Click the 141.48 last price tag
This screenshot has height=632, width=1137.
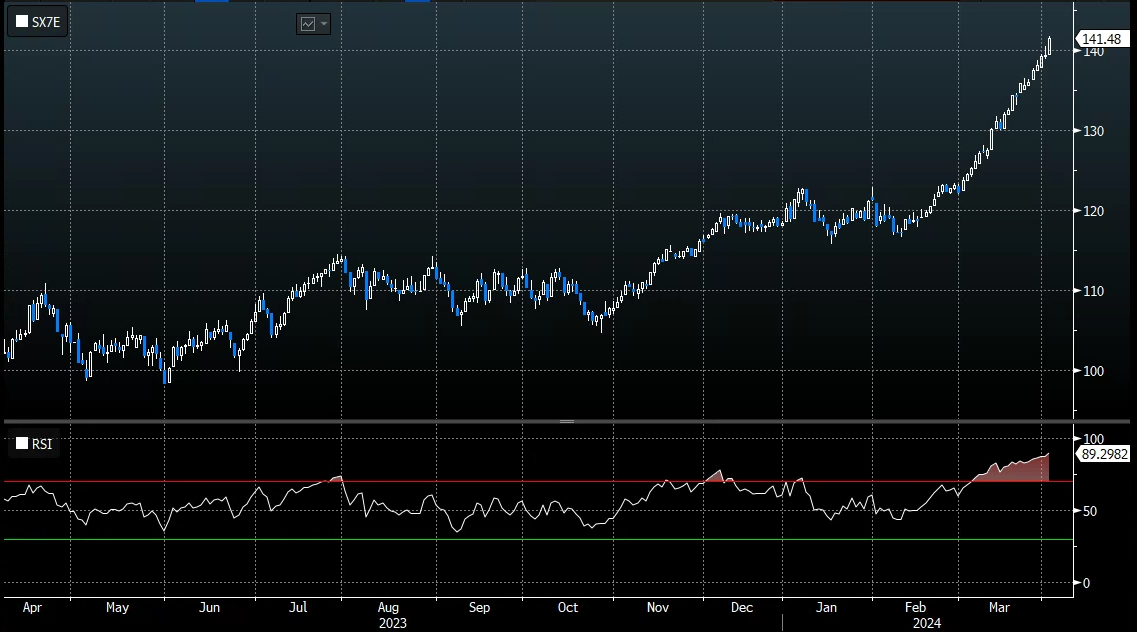pos(1101,39)
